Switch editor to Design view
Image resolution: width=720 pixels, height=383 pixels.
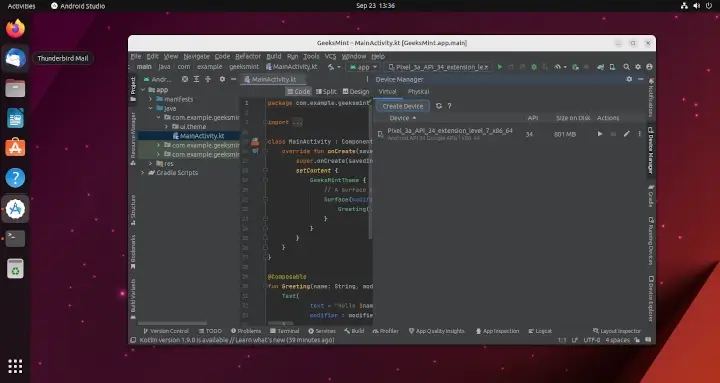tap(356, 91)
